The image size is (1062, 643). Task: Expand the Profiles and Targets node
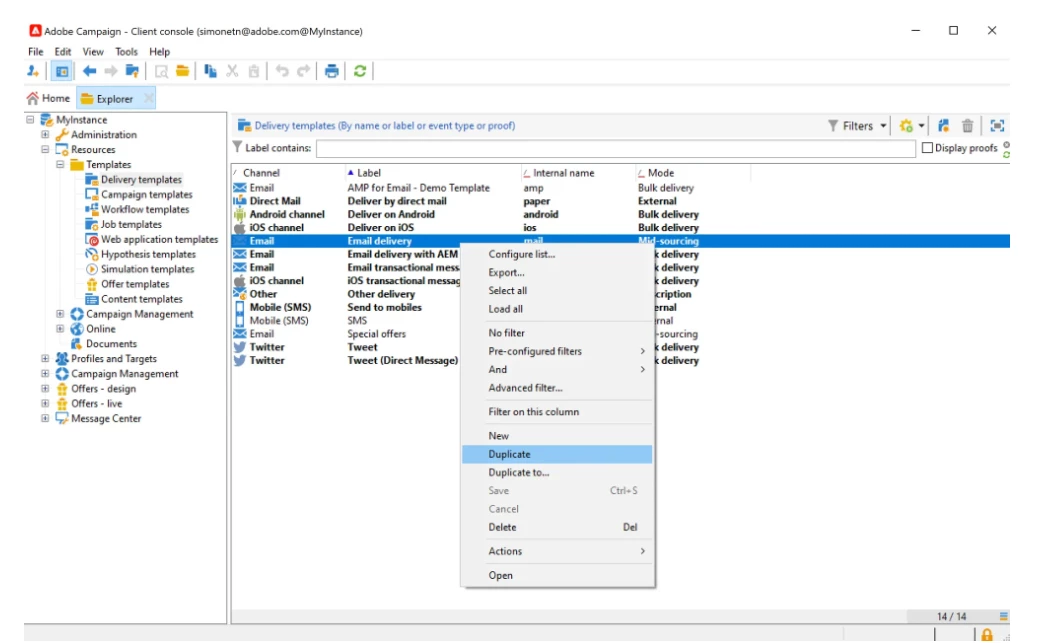point(45,358)
